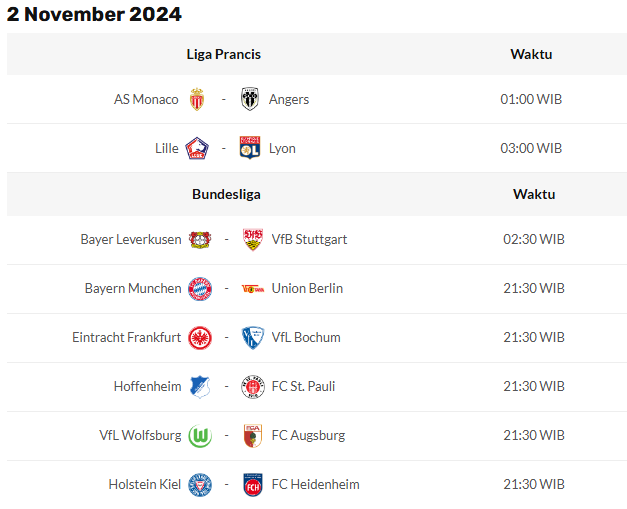Select the VfL Bochum badge
Viewport: 627px width, 509px height.
[253, 337]
